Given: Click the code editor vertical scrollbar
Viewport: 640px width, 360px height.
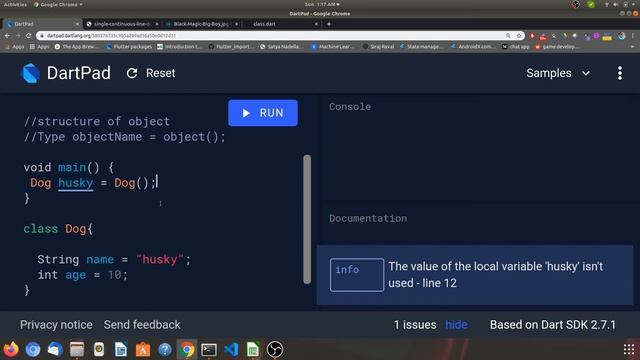Looking at the screenshot, I should coord(307,219).
